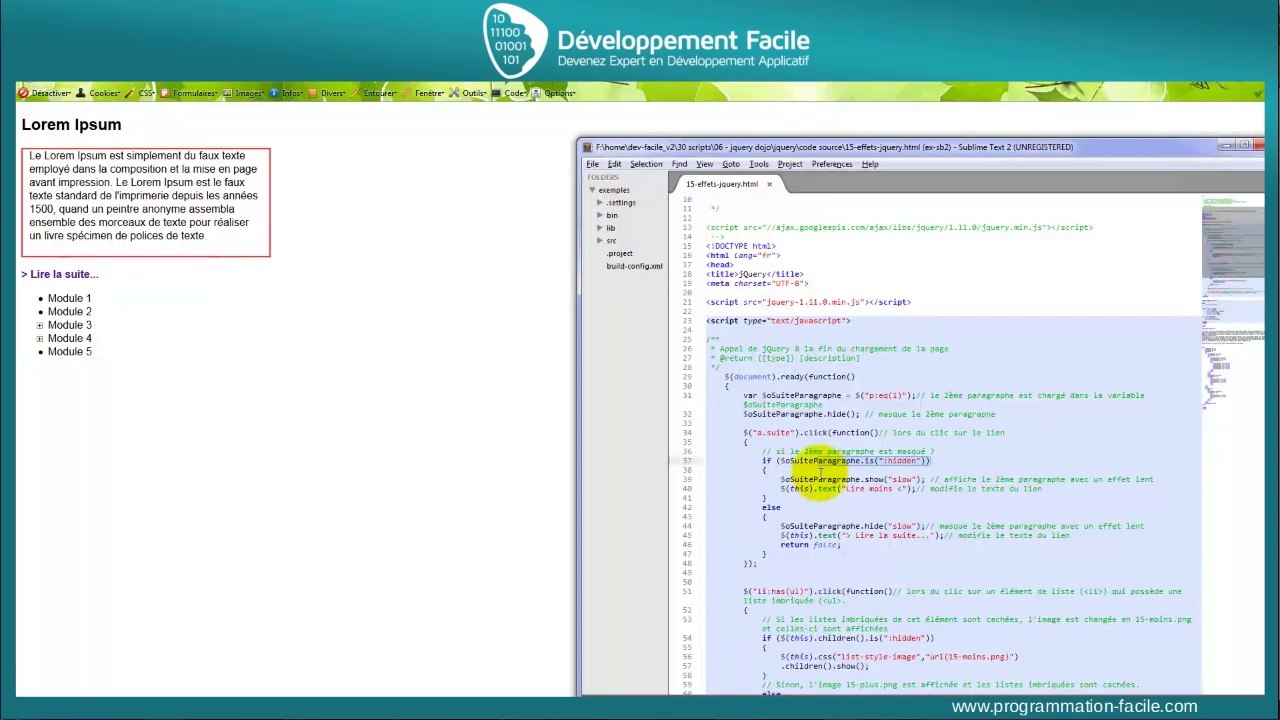Image resolution: width=1280 pixels, height=720 pixels.
Task: Open the Options toolbar menu
Action: 553,93
